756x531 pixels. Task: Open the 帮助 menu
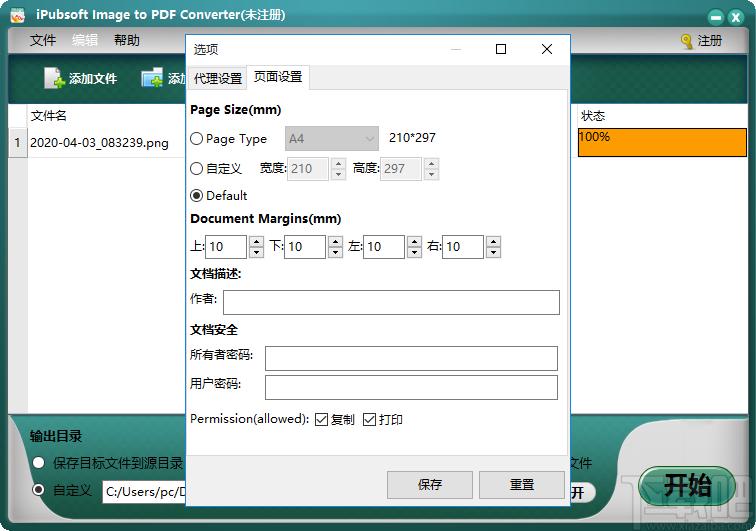(127, 40)
